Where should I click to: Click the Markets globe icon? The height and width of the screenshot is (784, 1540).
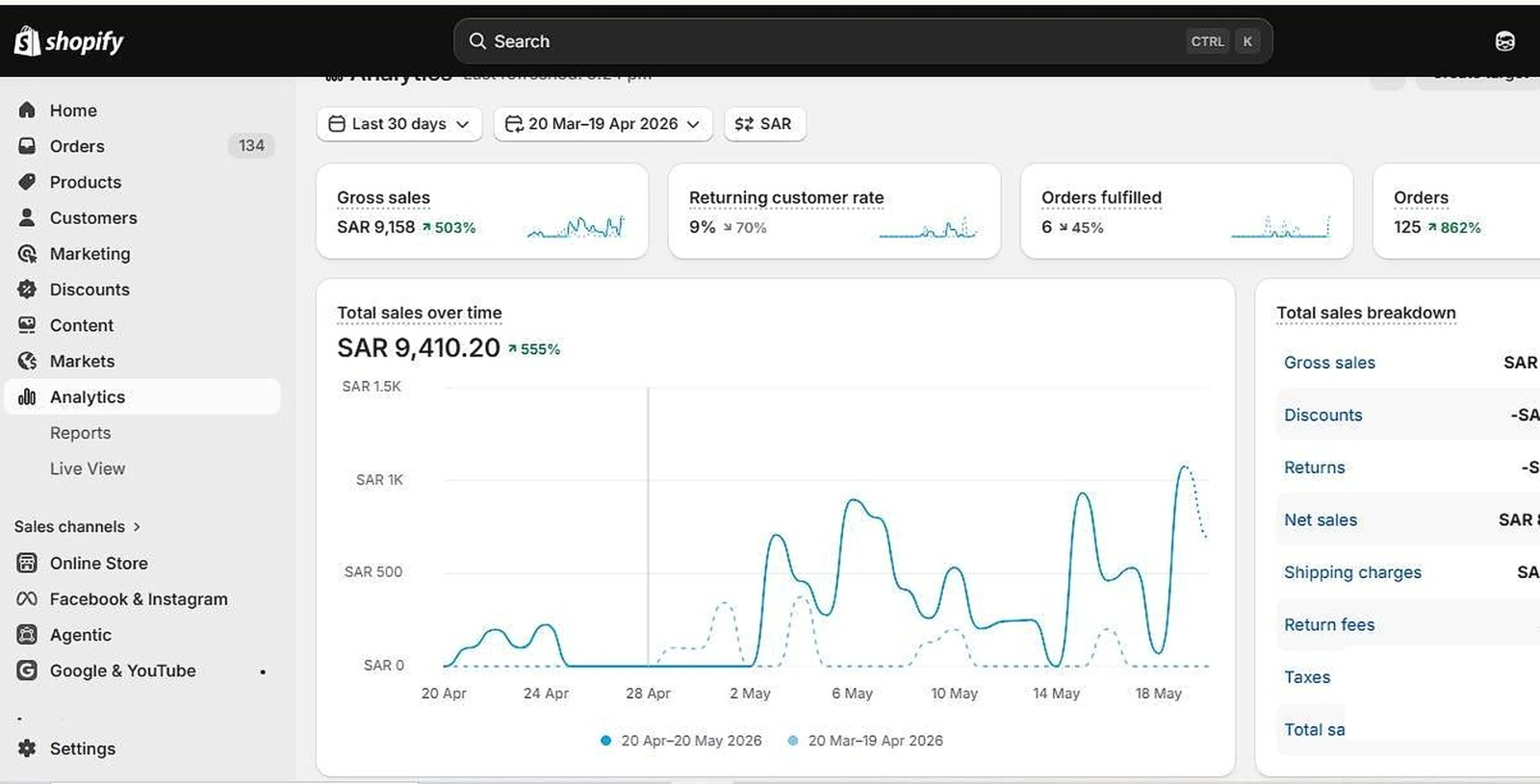(27, 361)
